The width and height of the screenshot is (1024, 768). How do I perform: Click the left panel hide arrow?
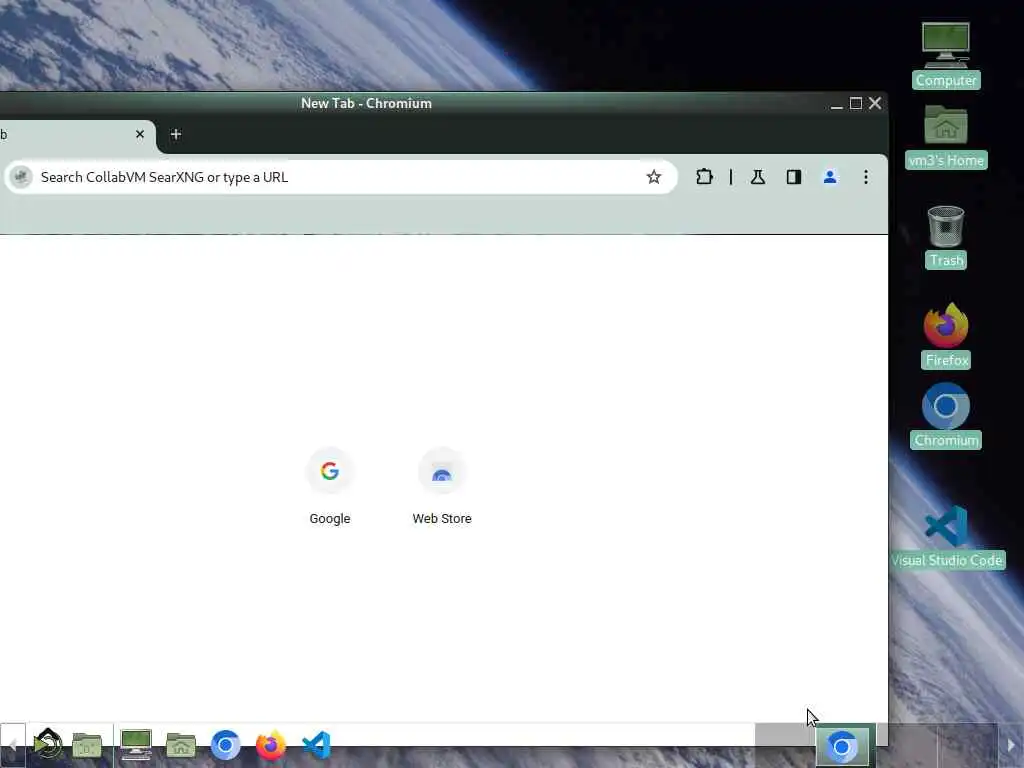12,745
